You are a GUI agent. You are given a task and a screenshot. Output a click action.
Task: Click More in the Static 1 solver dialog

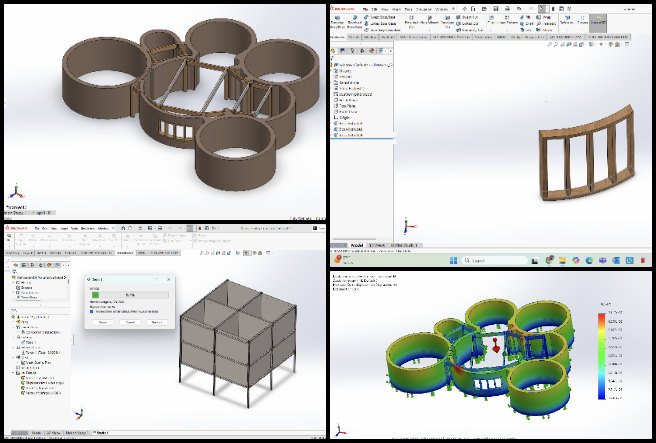[157, 323]
